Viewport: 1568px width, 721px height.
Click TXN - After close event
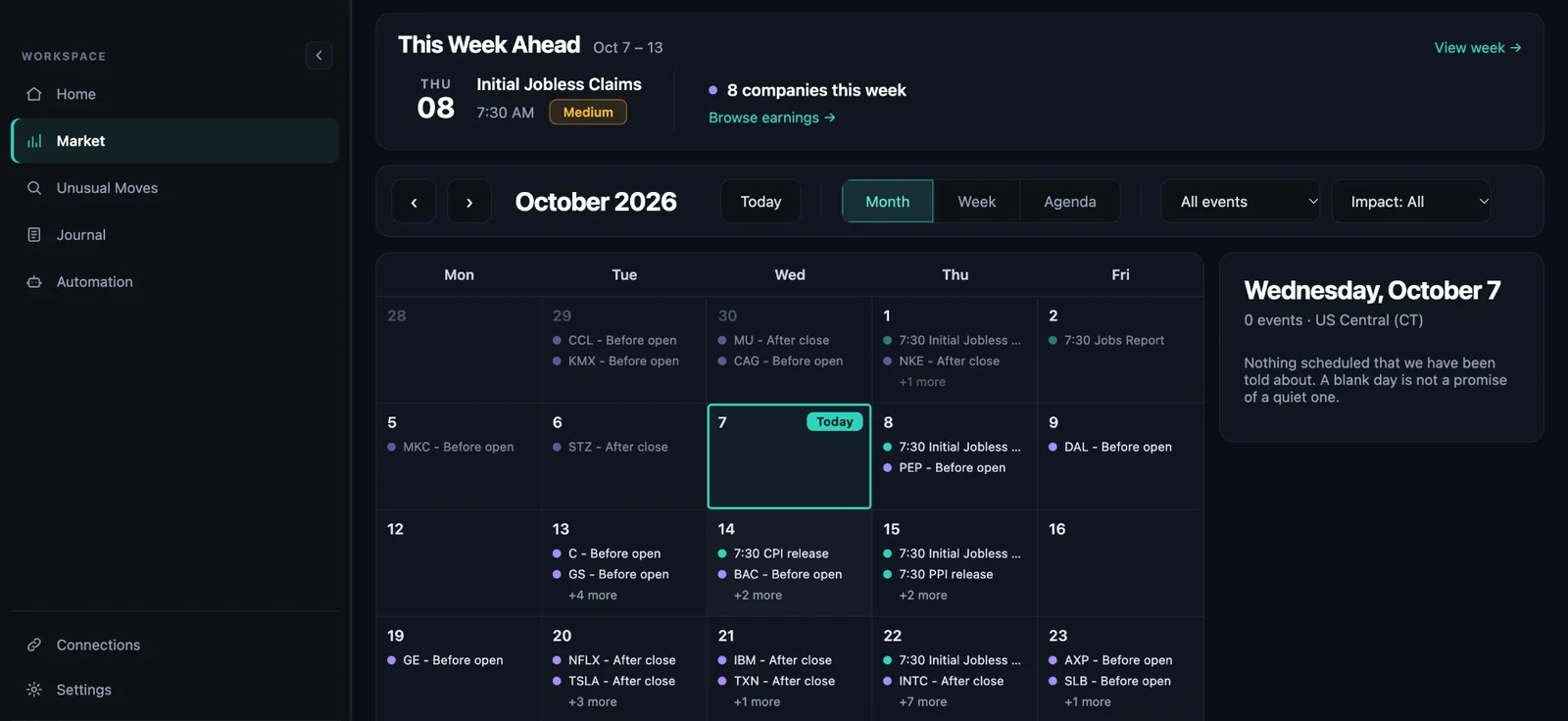point(776,682)
